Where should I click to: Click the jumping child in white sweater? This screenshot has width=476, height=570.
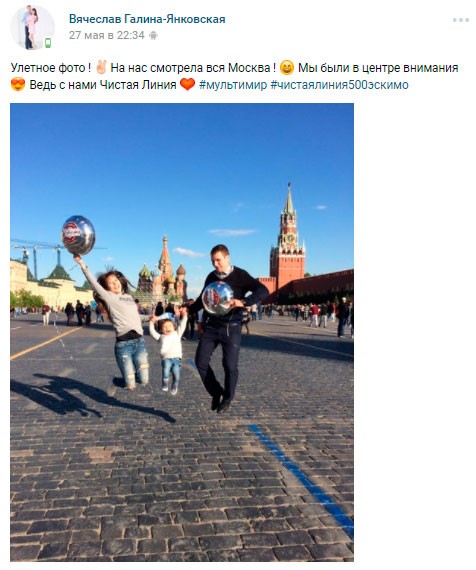click(x=170, y=351)
